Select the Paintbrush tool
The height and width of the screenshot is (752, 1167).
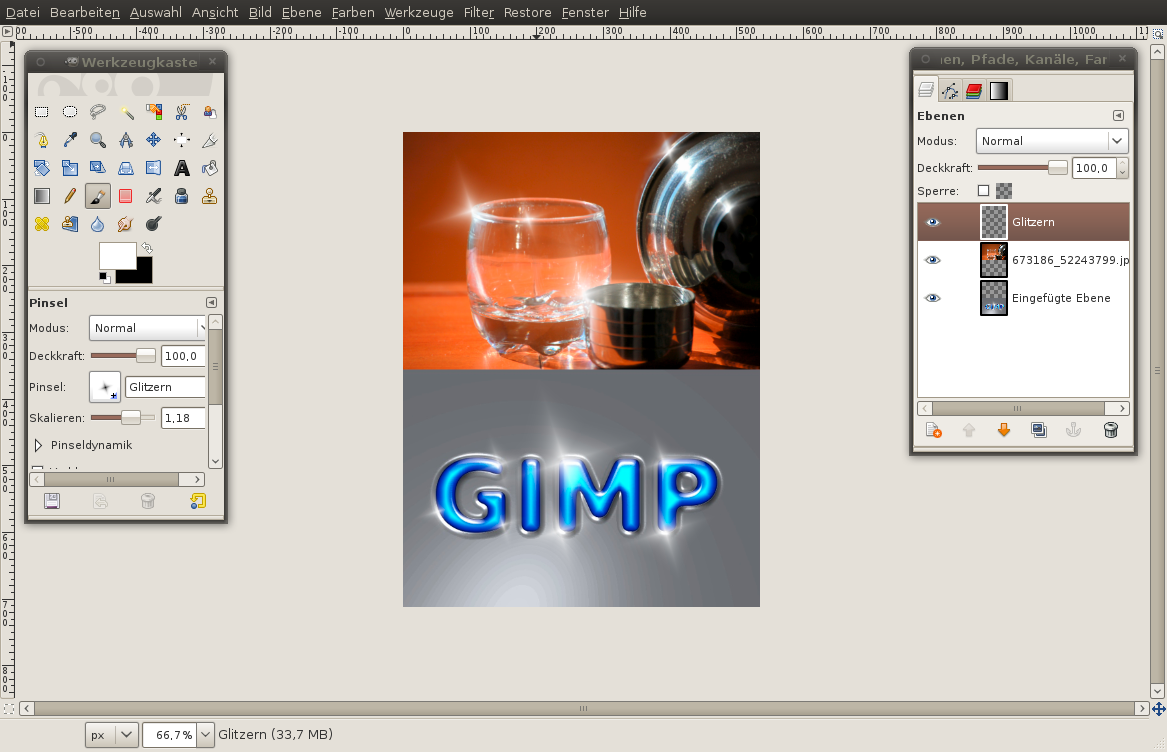pyautogui.click(x=97, y=196)
